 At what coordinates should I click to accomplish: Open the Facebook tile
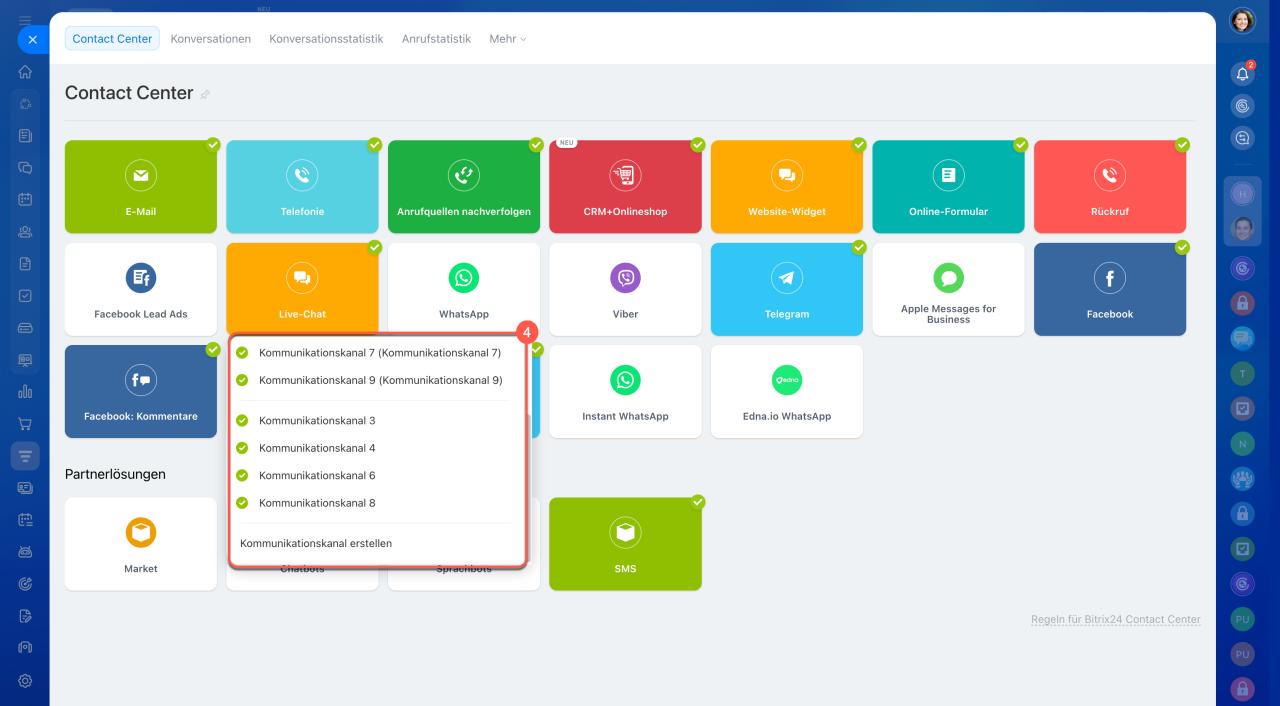1110,289
